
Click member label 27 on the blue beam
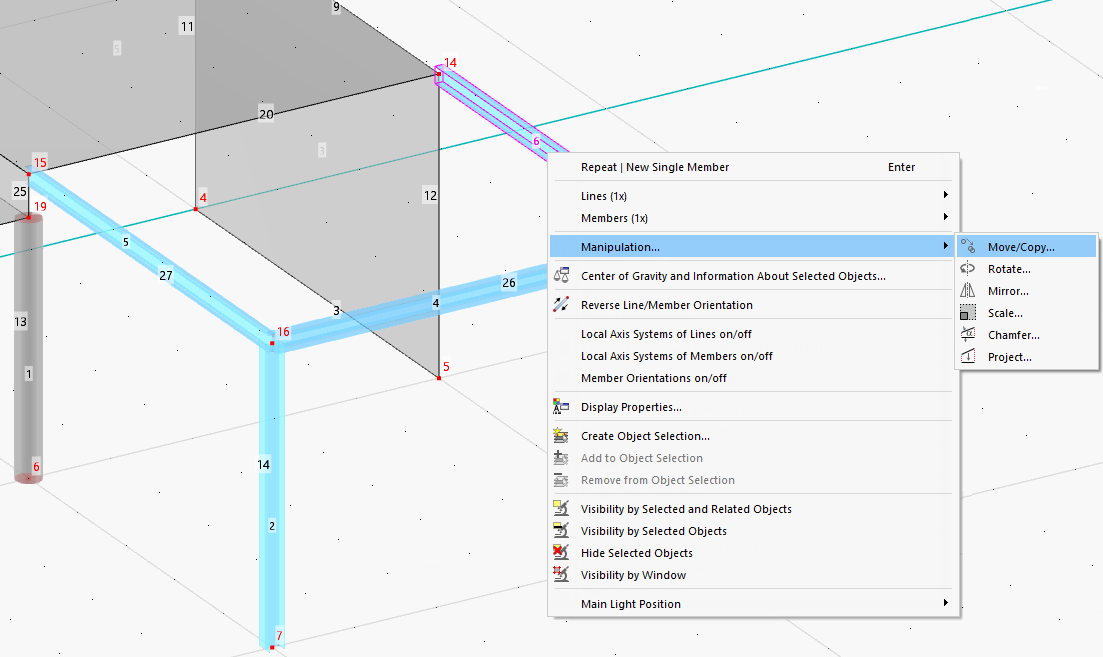(166, 275)
